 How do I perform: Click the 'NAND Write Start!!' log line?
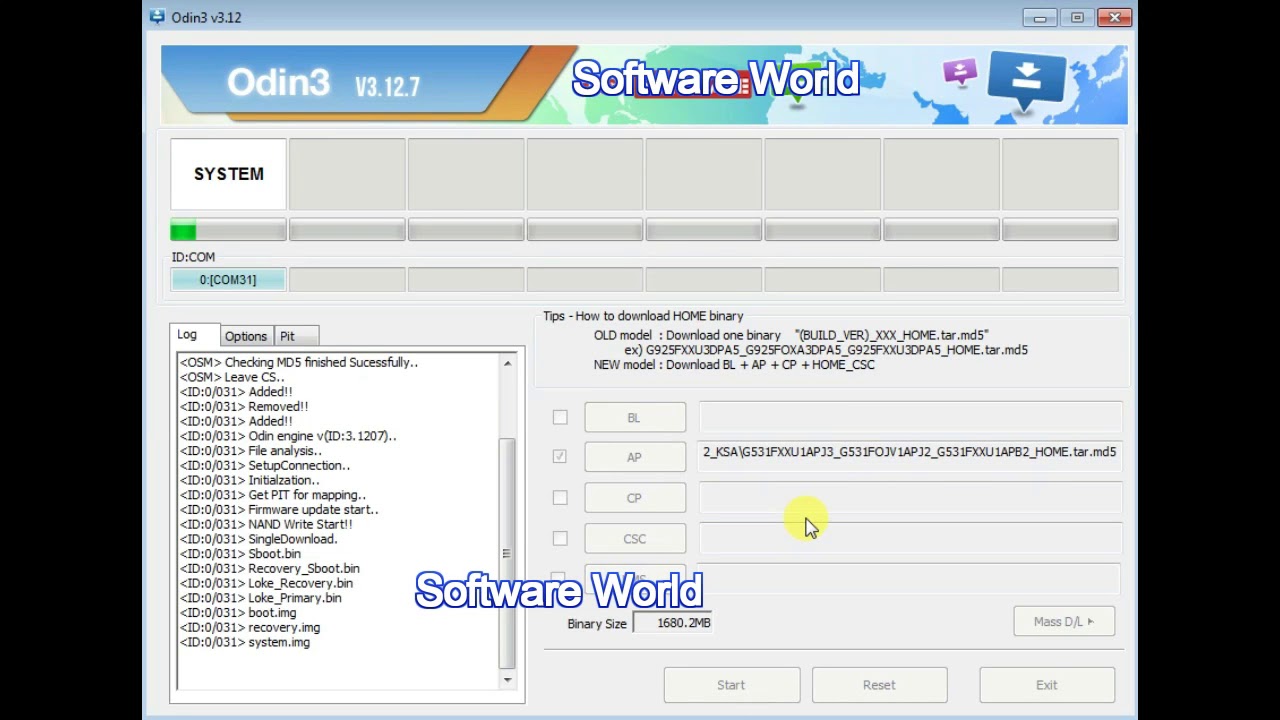click(266, 524)
